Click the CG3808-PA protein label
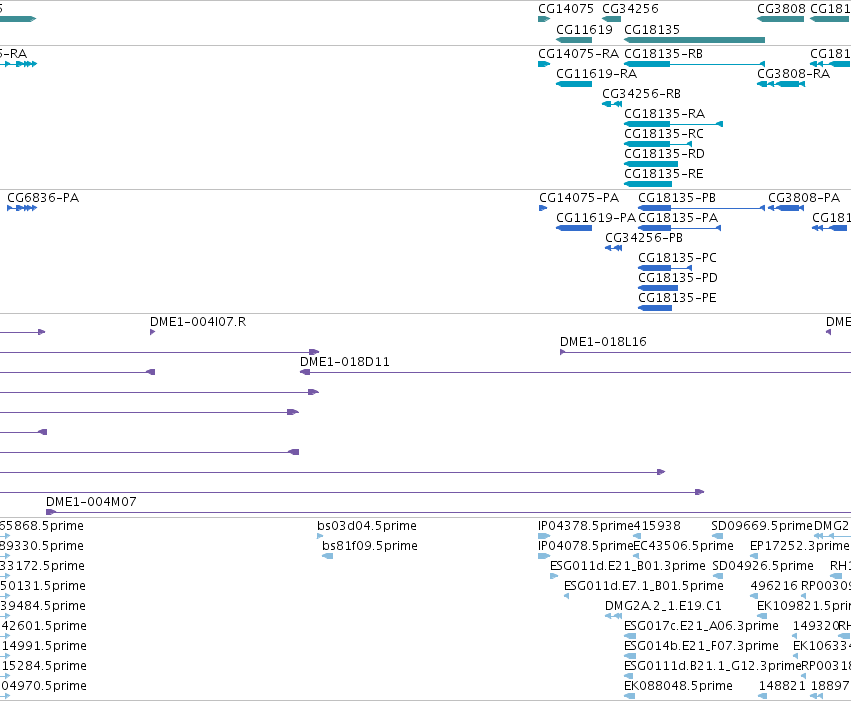 point(804,198)
